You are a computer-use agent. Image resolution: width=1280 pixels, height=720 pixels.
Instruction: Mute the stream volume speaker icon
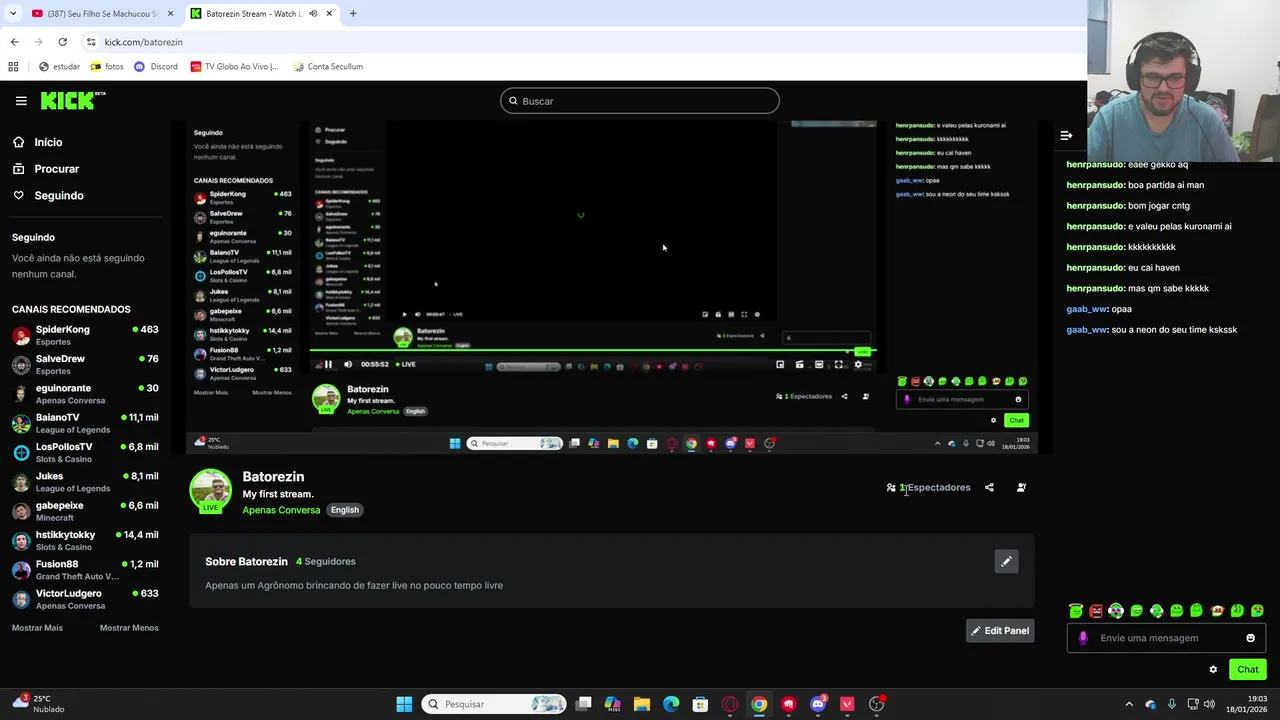348,364
